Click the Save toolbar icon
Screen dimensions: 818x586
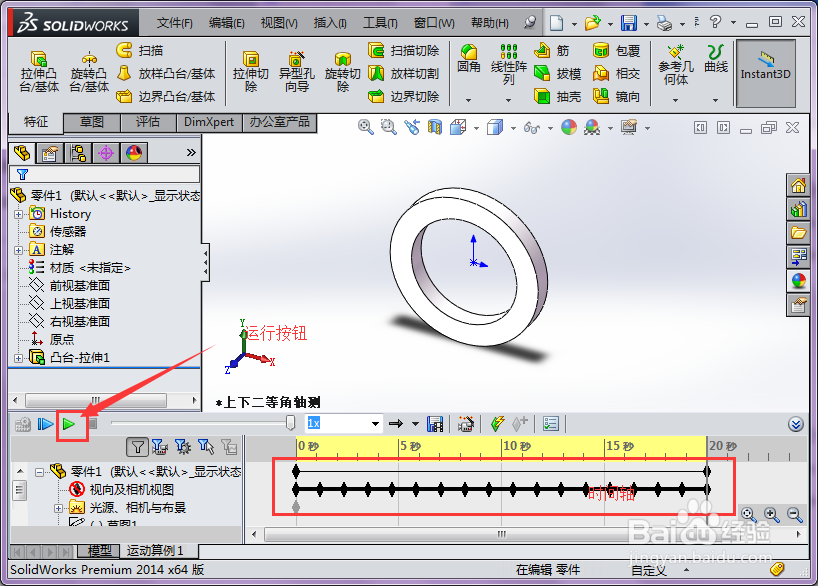pyautogui.click(x=629, y=22)
